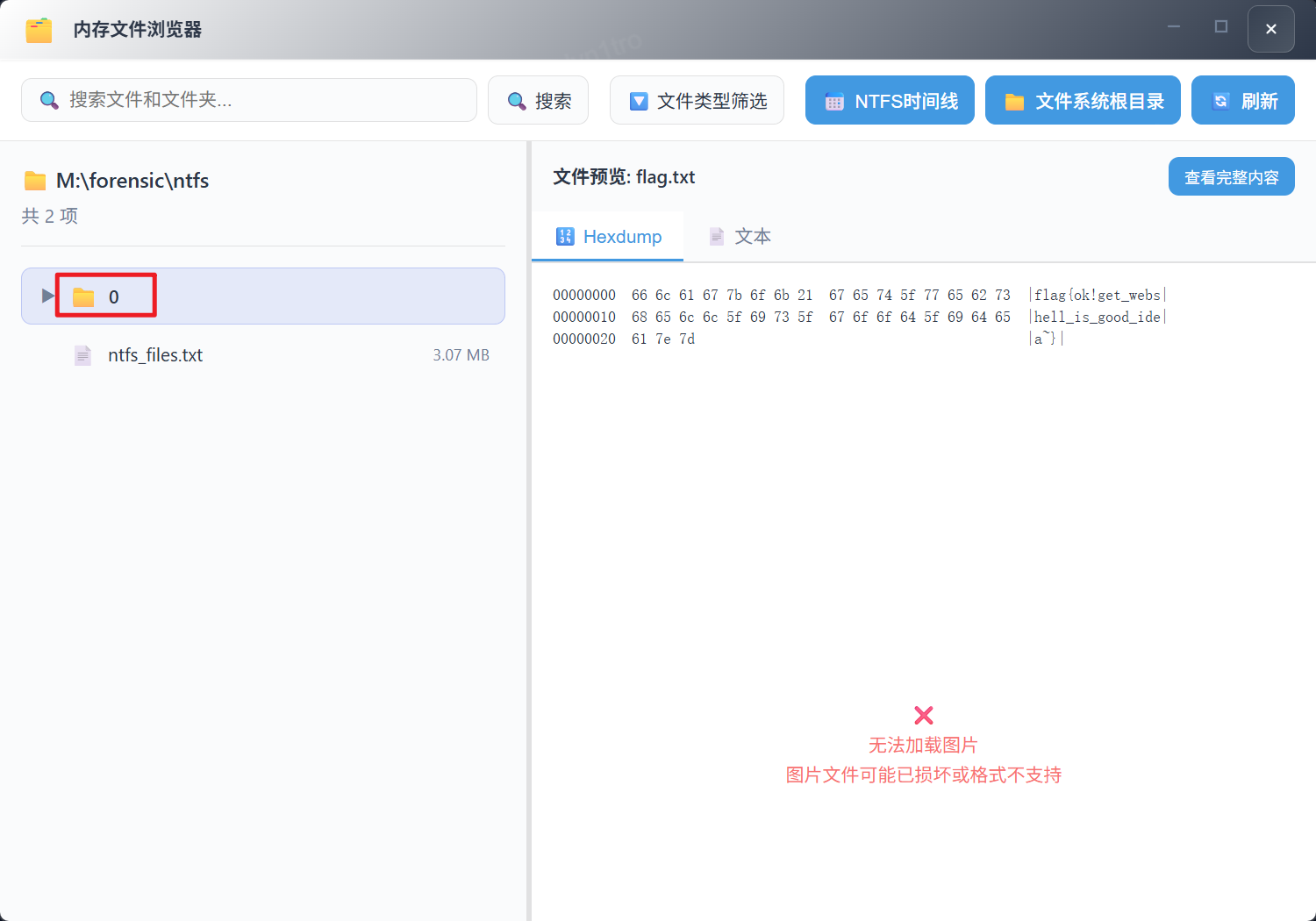Click the magnifier icon in search field
The height and width of the screenshot is (921, 1316).
[50, 101]
